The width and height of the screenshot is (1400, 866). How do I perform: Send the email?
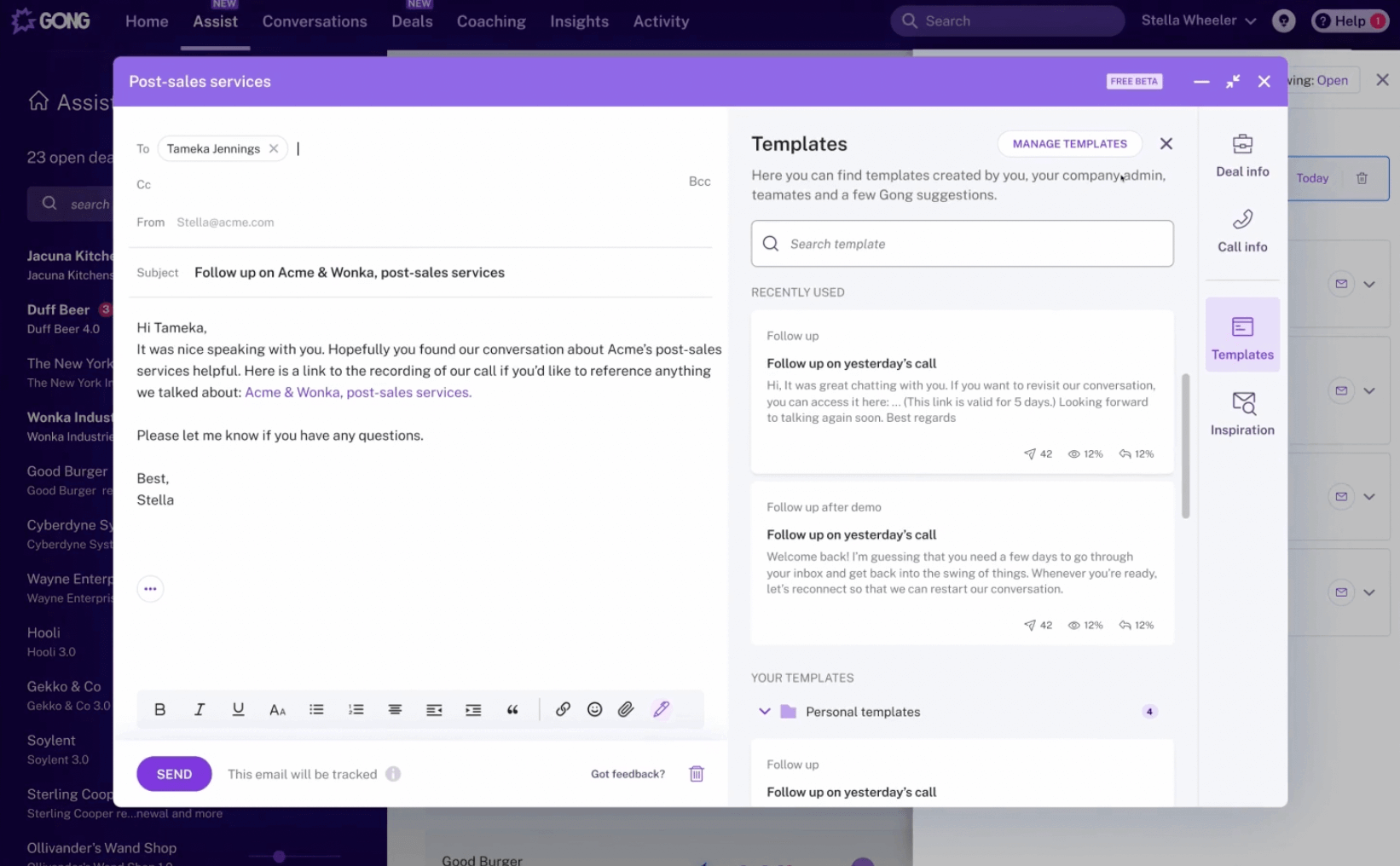tap(174, 774)
